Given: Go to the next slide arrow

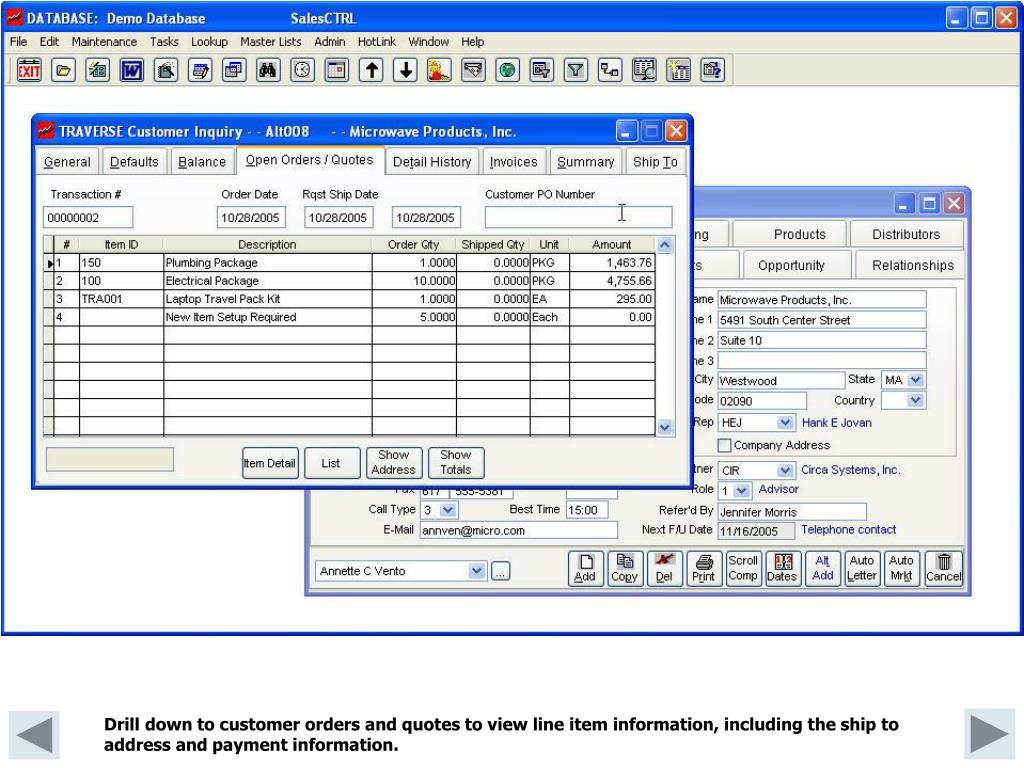Looking at the screenshot, I should point(989,734).
